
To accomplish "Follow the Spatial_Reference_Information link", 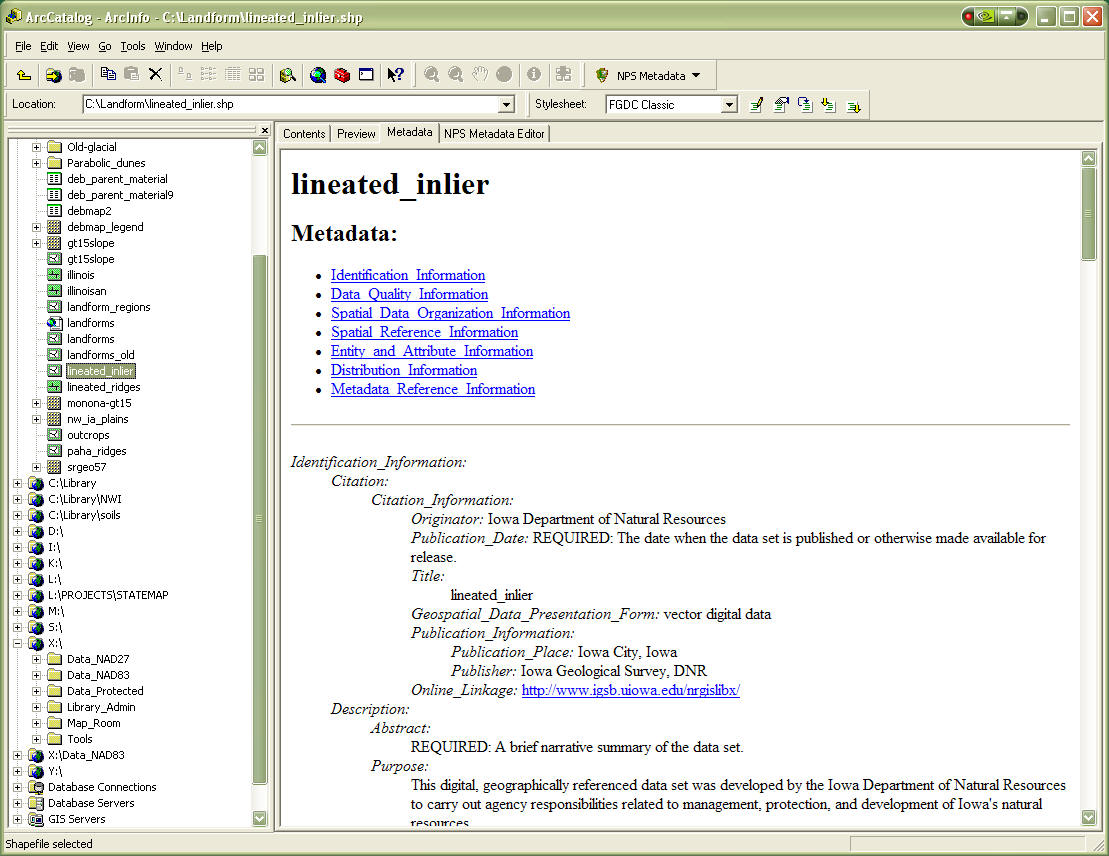I will click(424, 332).
